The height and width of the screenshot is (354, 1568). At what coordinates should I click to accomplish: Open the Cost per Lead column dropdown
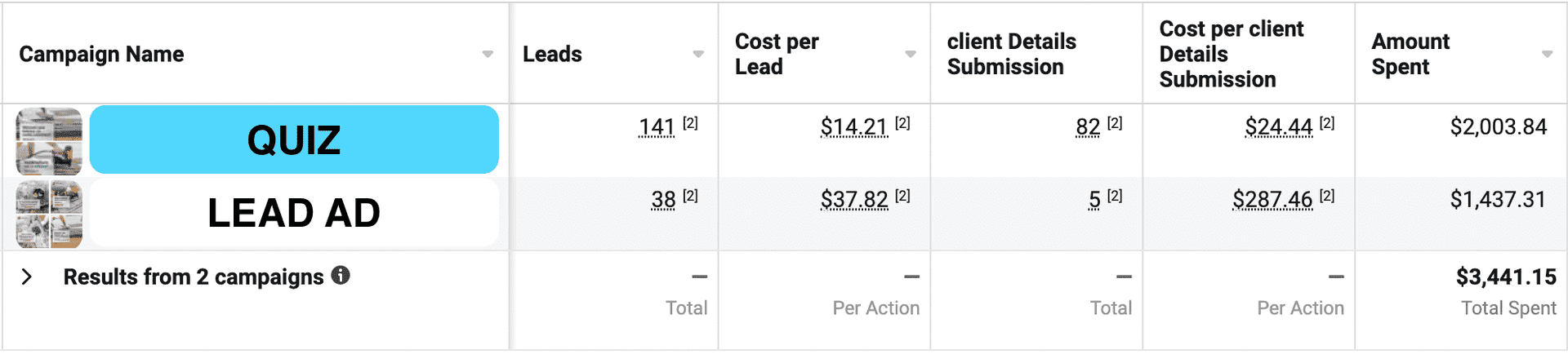click(x=911, y=54)
